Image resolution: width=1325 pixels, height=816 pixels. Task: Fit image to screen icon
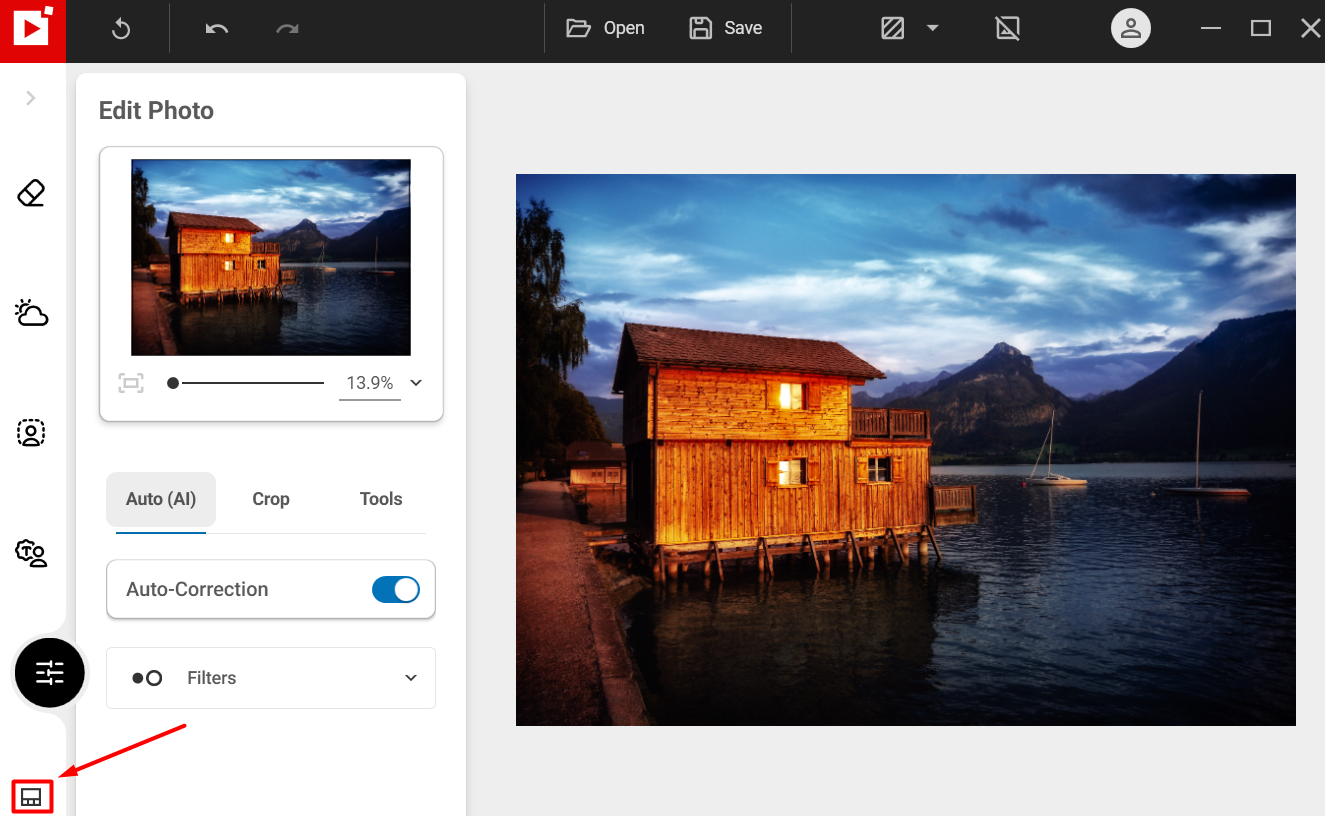(131, 383)
